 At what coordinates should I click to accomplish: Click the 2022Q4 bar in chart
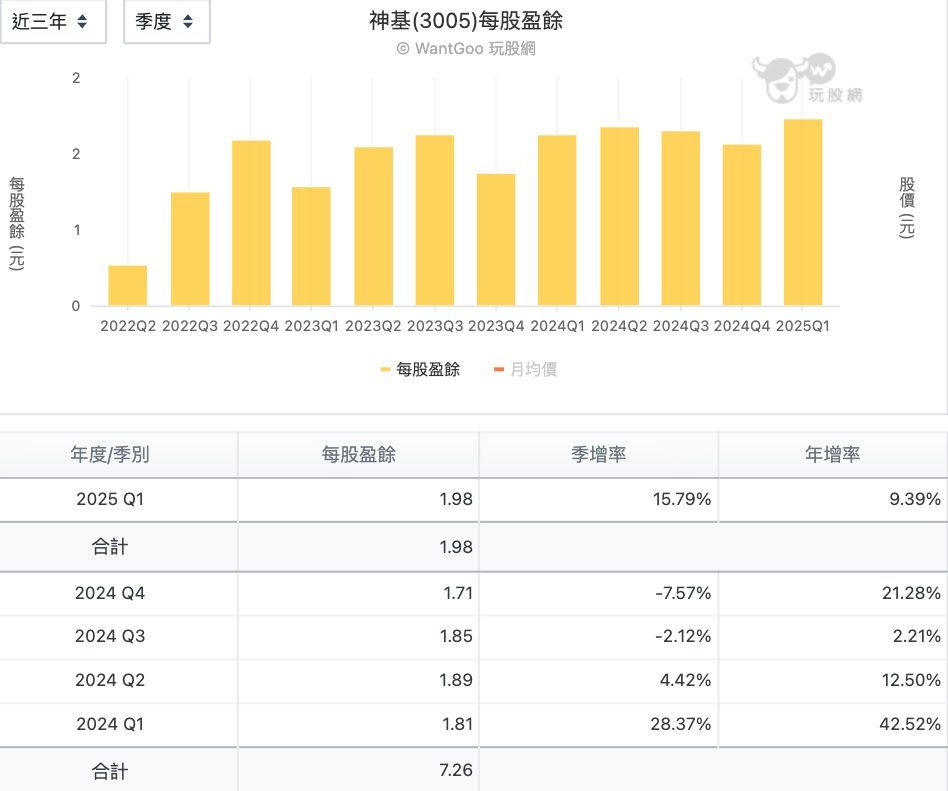point(251,223)
